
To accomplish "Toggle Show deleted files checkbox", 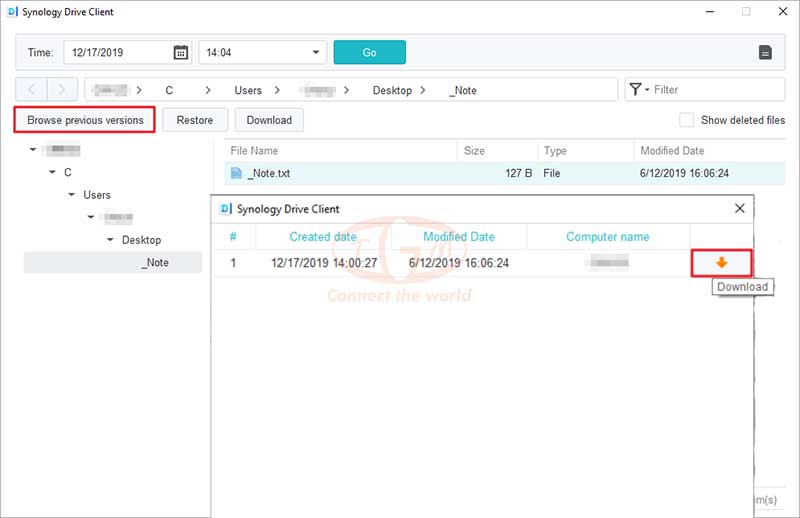I will click(686, 120).
